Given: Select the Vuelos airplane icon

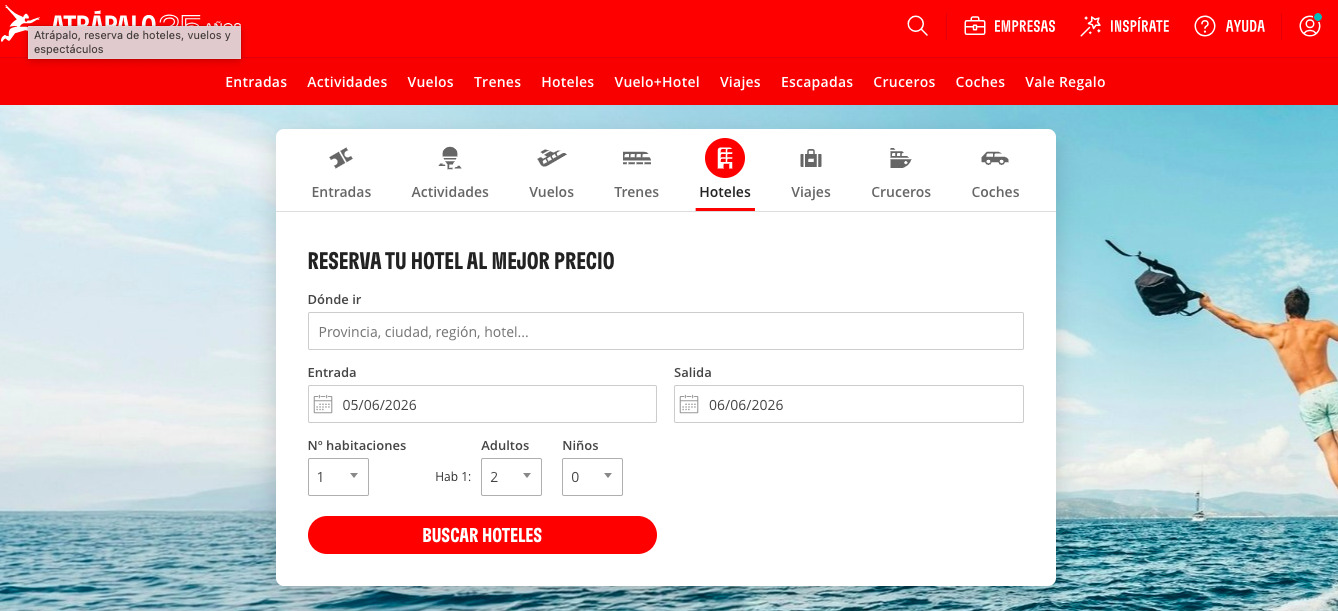Looking at the screenshot, I should click(552, 158).
